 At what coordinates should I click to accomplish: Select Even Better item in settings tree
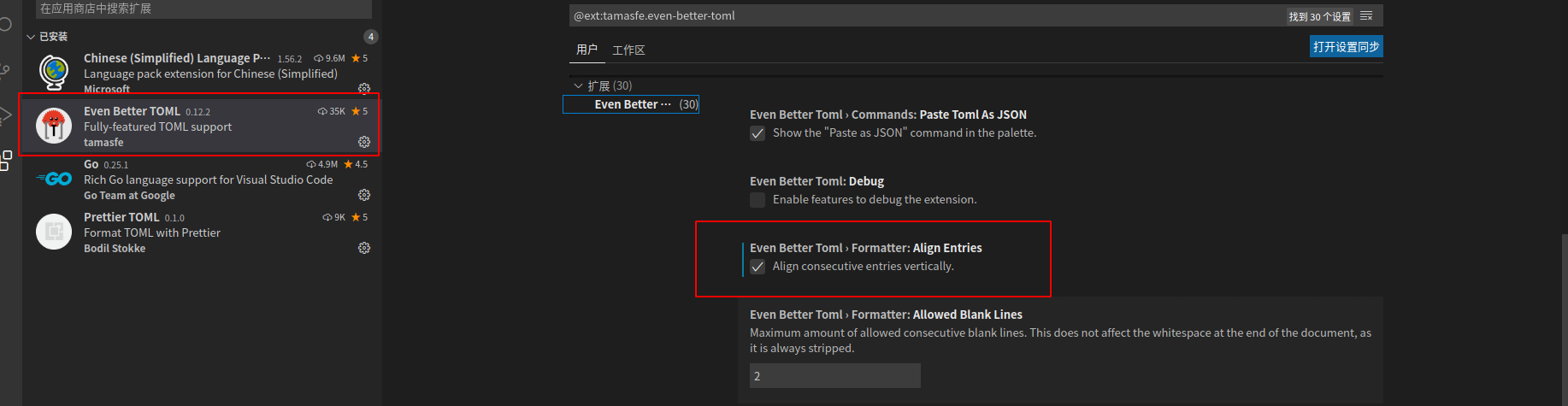coord(631,104)
